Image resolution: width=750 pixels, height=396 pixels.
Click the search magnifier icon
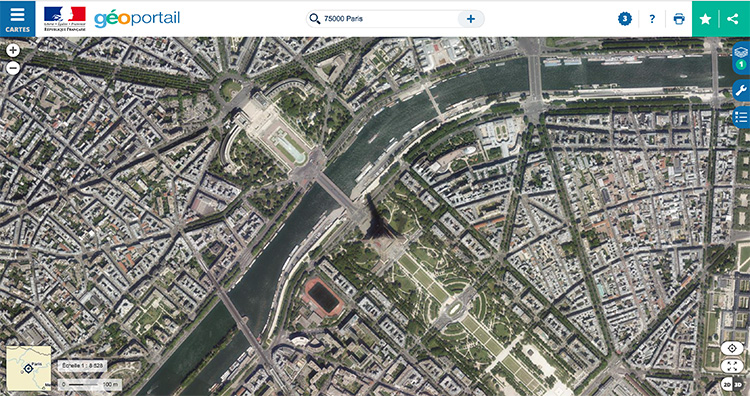[x=314, y=19]
